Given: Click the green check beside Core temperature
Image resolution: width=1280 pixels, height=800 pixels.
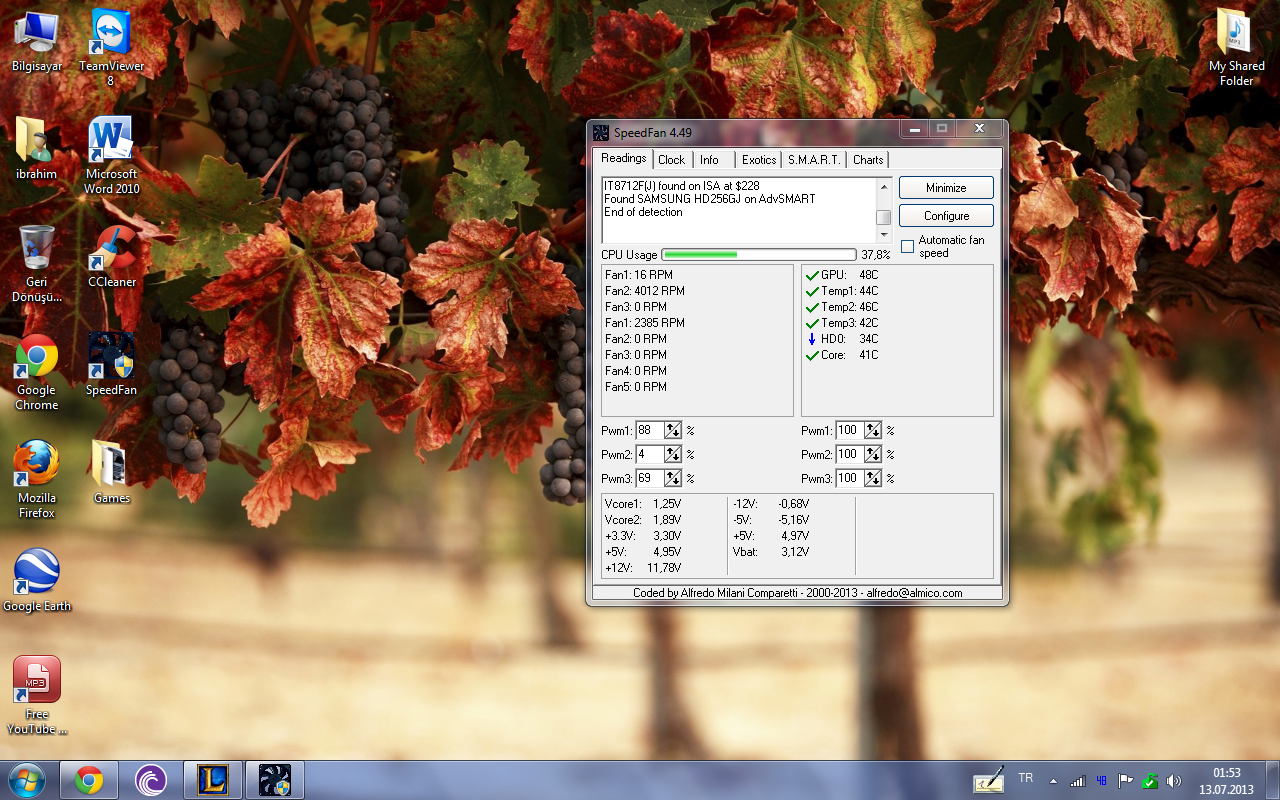Looking at the screenshot, I should pos(812,355).
